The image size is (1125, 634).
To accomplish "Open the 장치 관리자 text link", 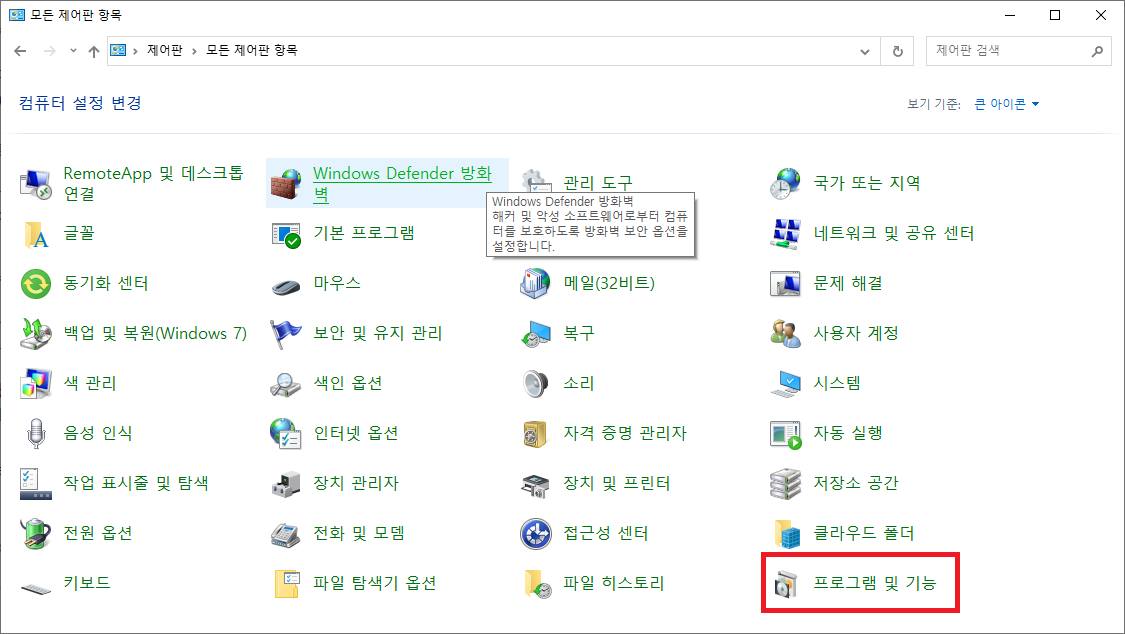I will coord(355,483).
